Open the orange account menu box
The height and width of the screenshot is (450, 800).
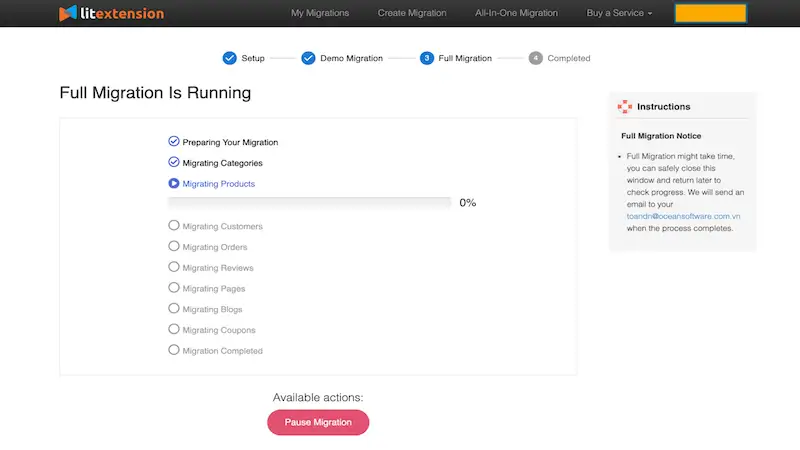[x=710, y=13]
